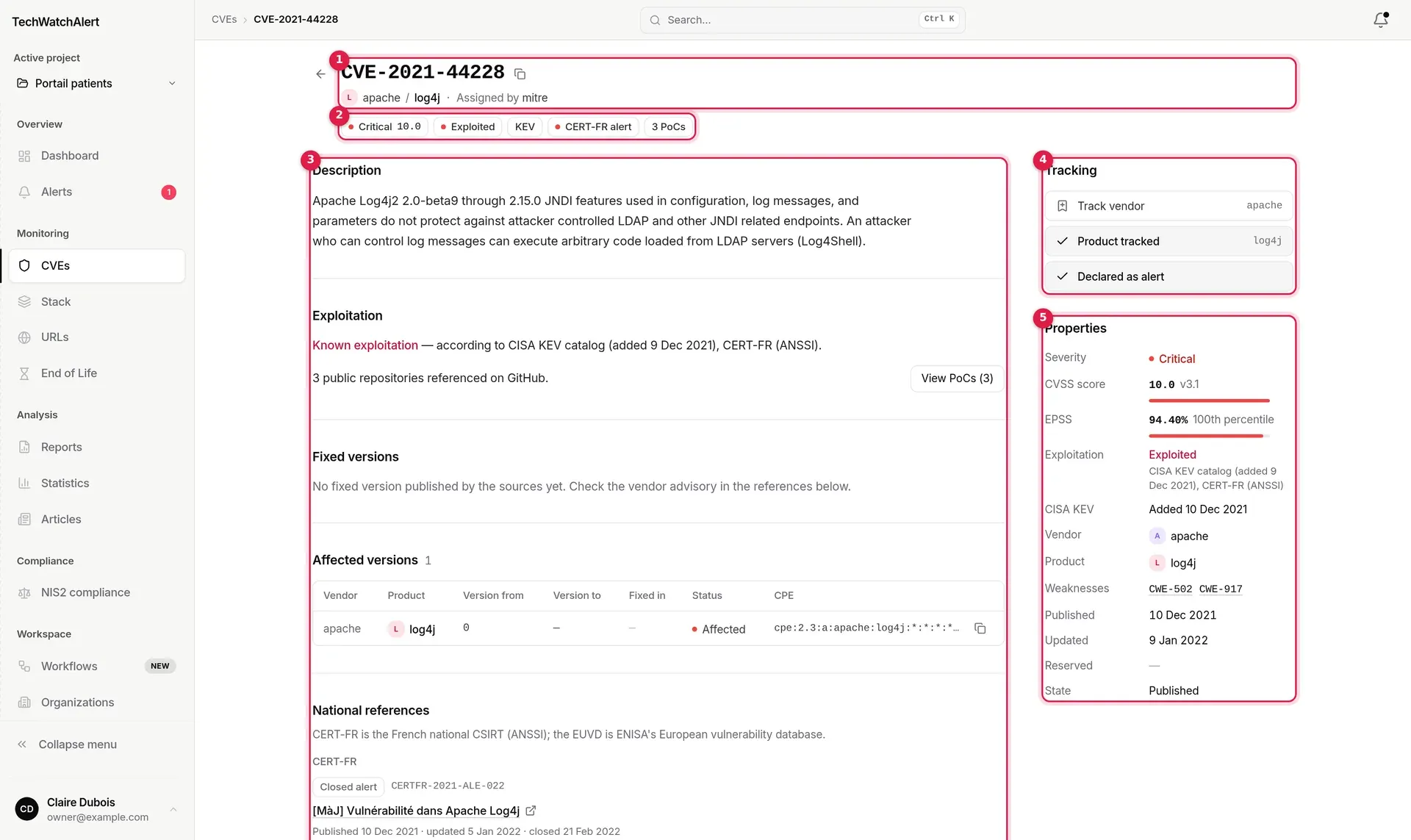Toggle Track vendor apache
Viewport: 1411px width, 840px height.
[1168, 206]
